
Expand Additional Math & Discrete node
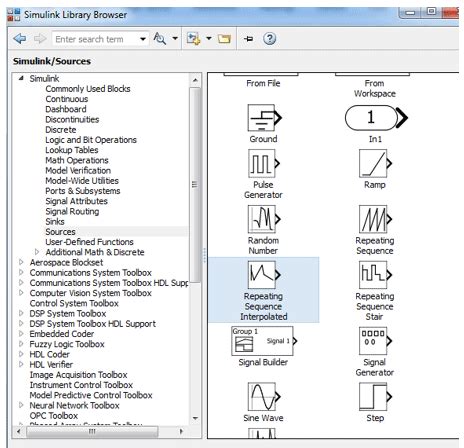(37, 252)
